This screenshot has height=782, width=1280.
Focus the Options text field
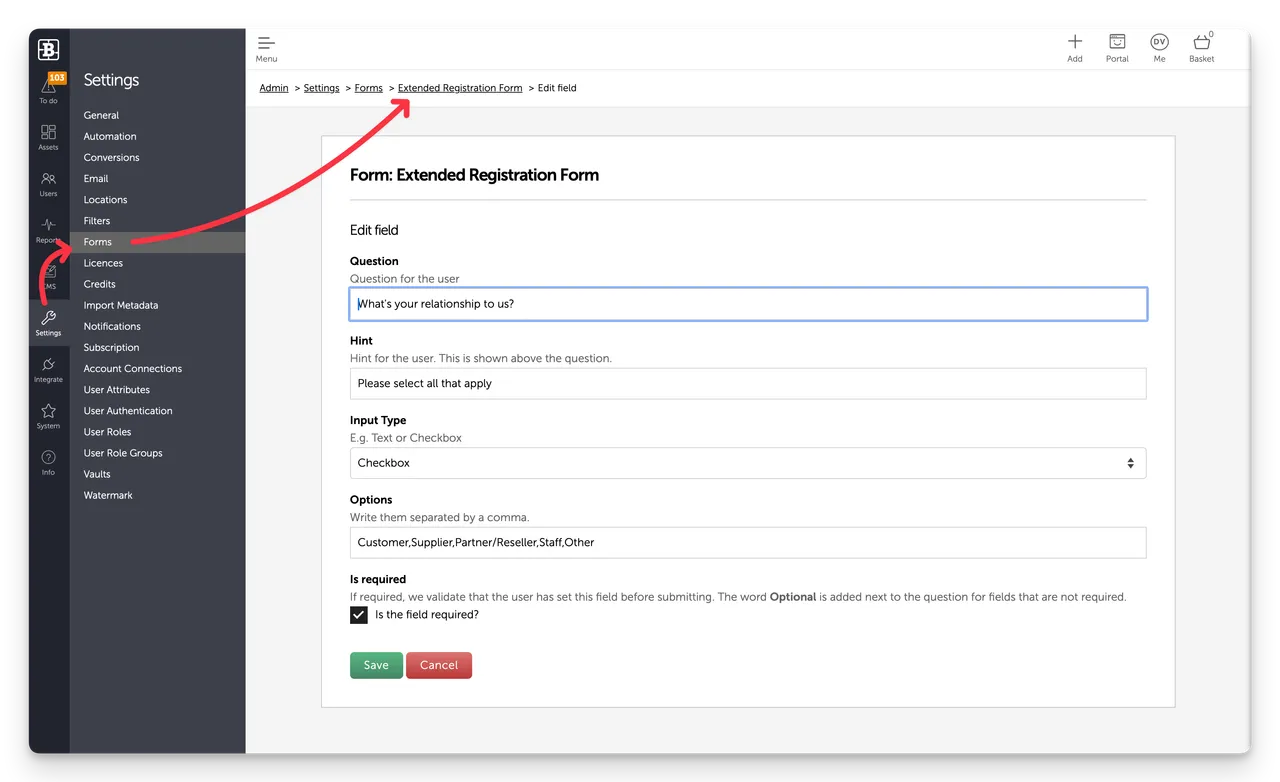pyautogui.click(x=748, y=543)
